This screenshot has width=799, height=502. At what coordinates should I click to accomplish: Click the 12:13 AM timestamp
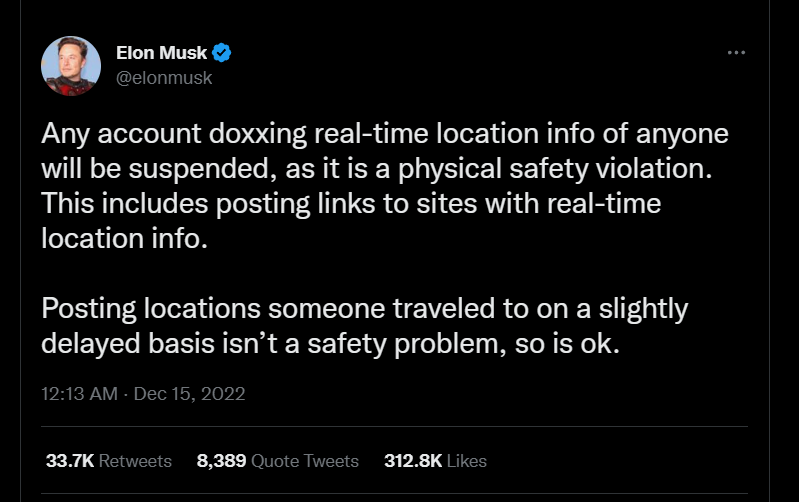tap(79, 394)
